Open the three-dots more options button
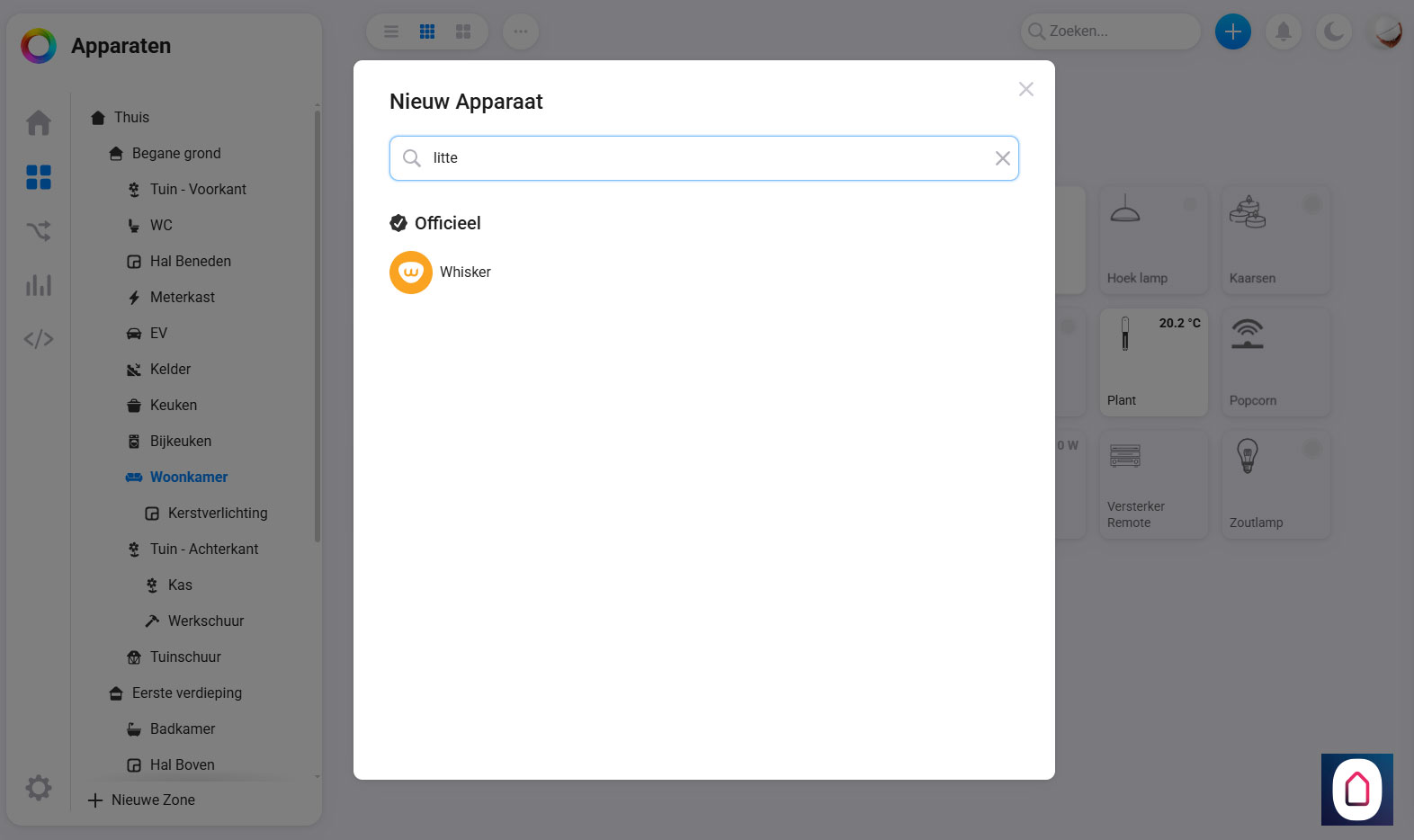This screenshot has height=840, width=1414. [x=521, y=31]
